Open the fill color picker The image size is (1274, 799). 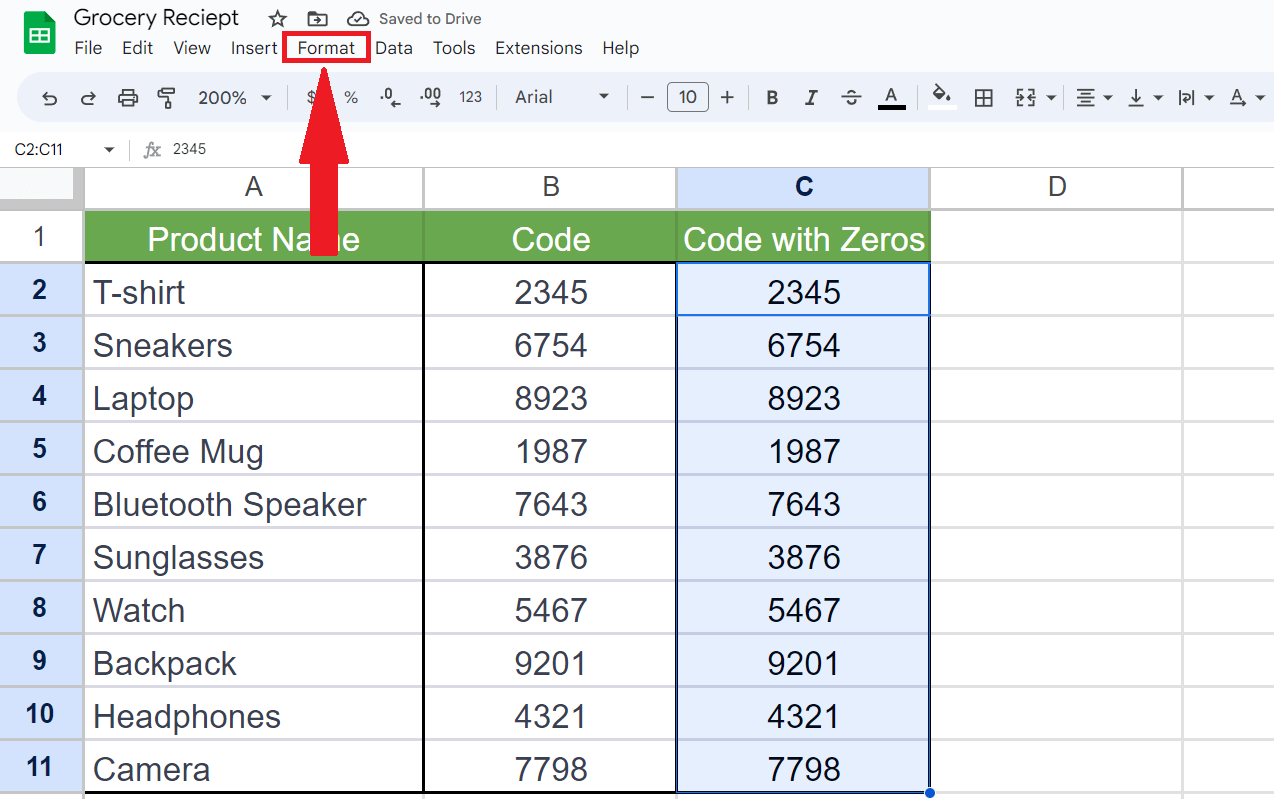click(x=941, y=97)
